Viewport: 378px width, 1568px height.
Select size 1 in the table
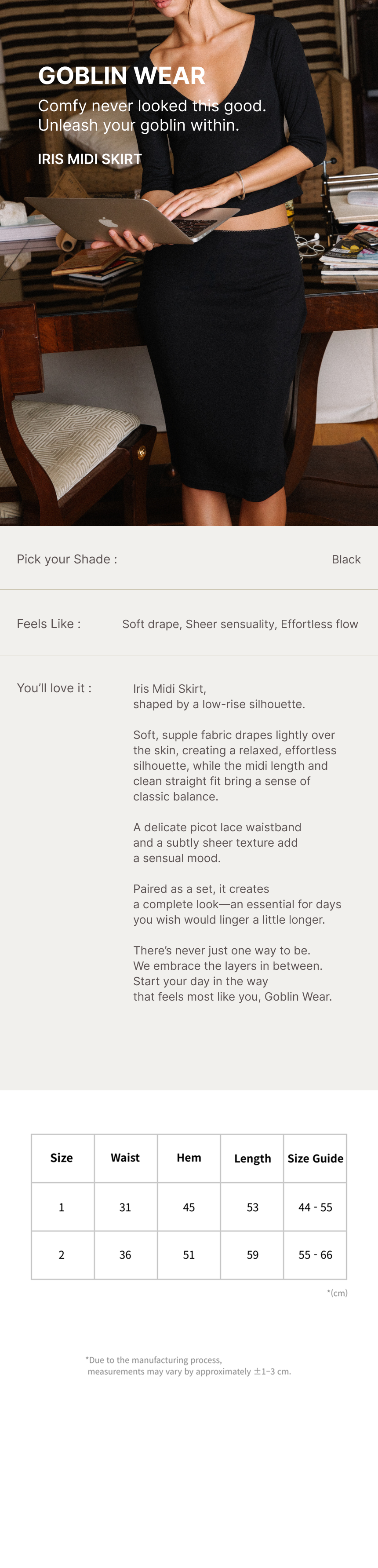62,1207
